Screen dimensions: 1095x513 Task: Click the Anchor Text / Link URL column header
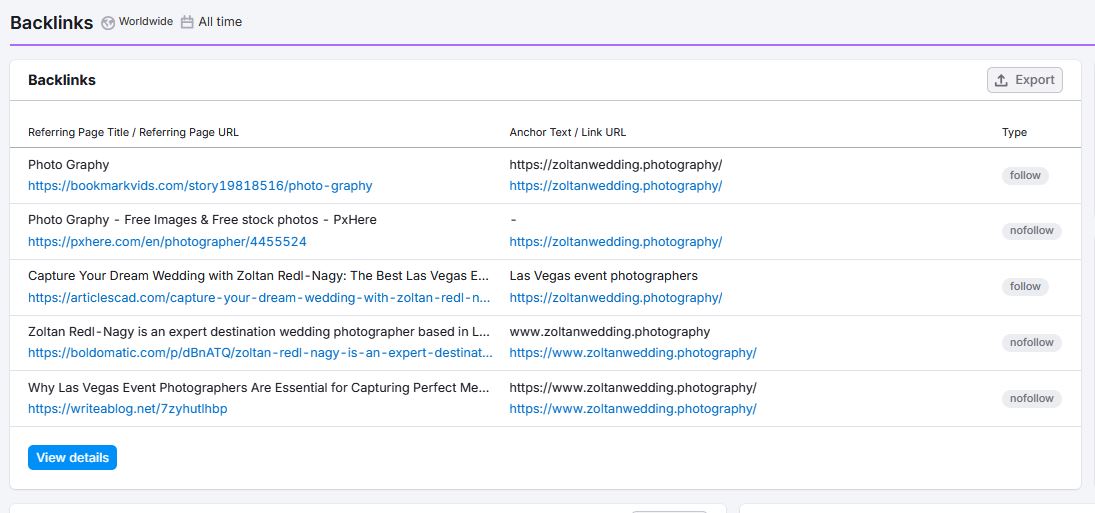[x=568, y=133]
